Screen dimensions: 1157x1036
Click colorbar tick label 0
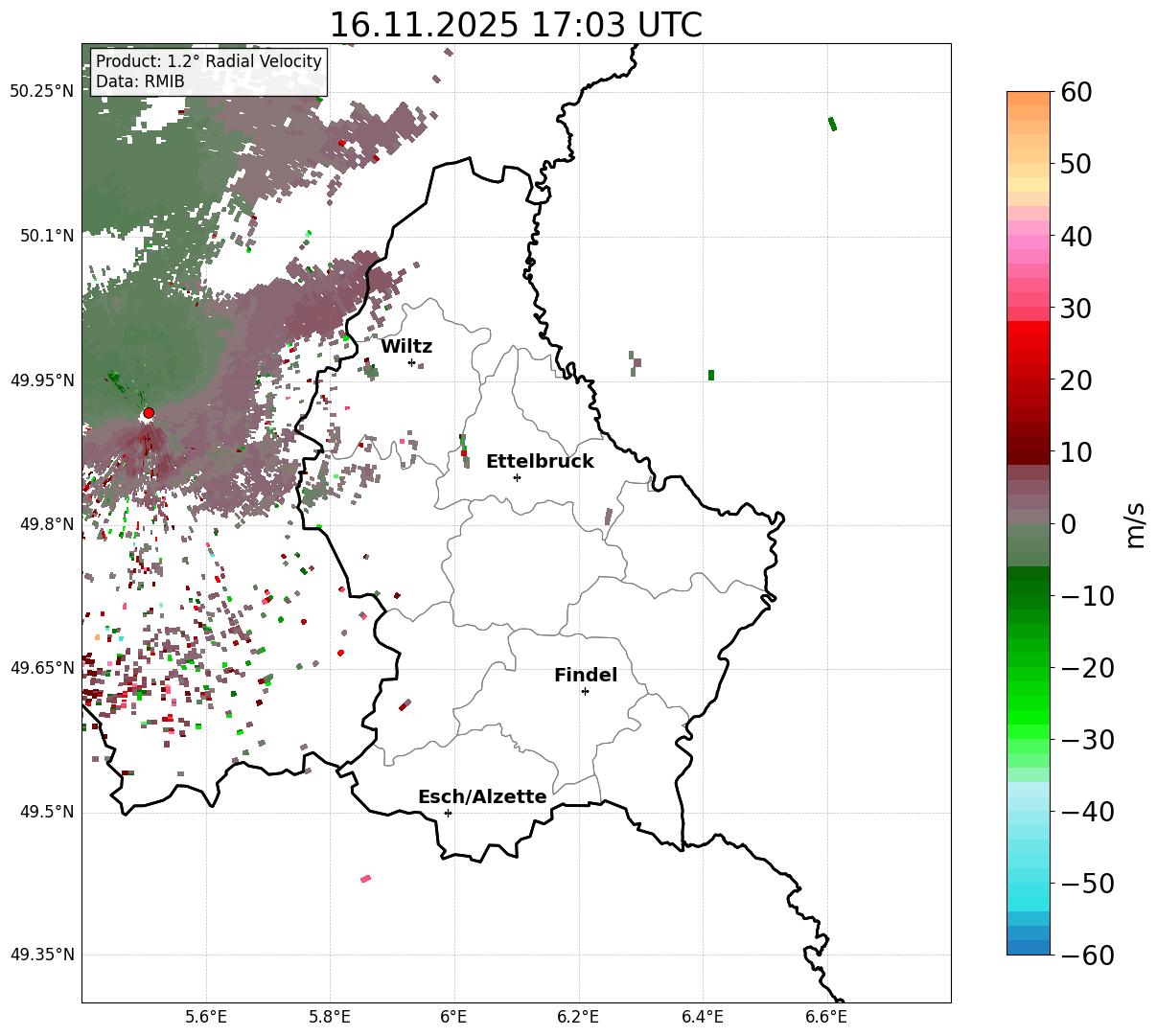coord(1068,524)
